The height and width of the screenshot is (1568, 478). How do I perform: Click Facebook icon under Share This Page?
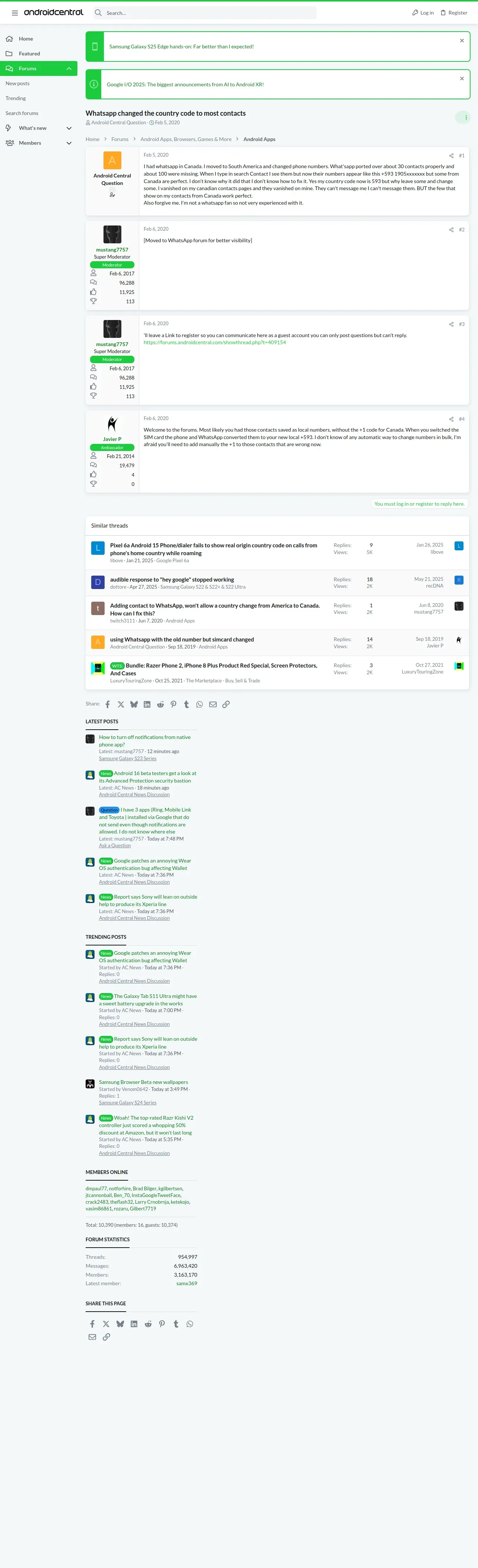pos(93,1324)
